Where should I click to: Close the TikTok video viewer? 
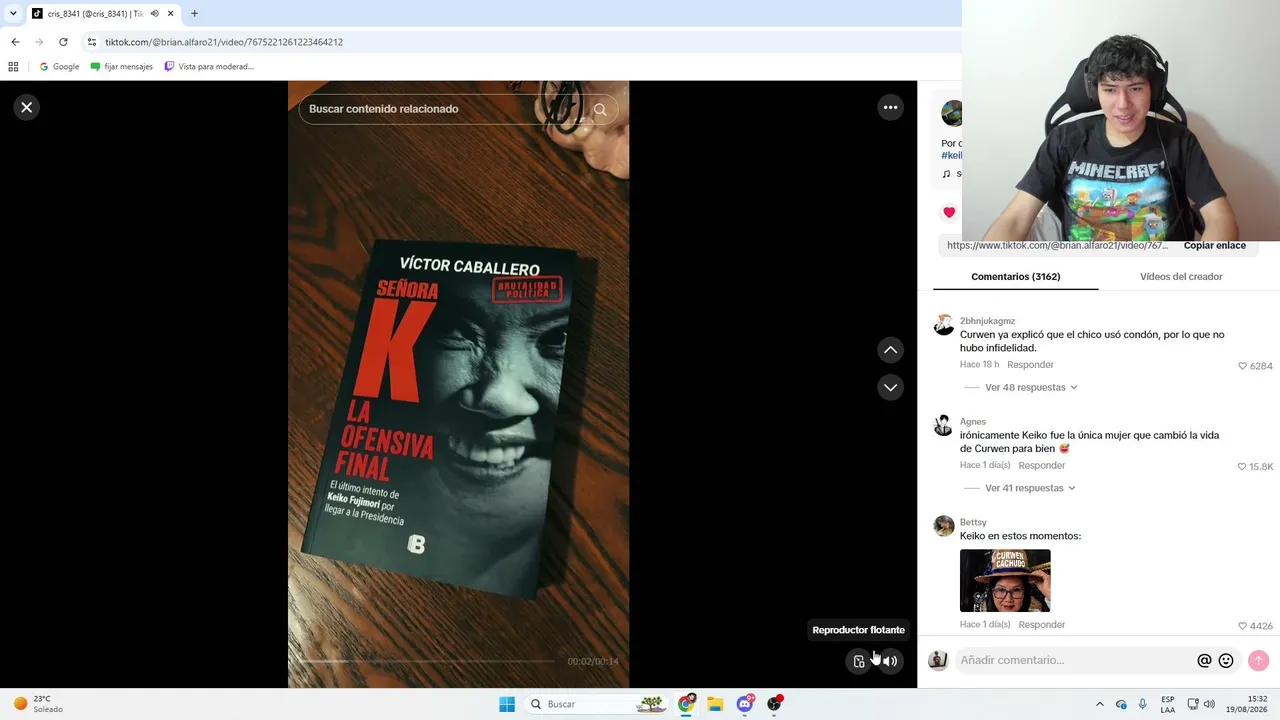pos(27,107)
